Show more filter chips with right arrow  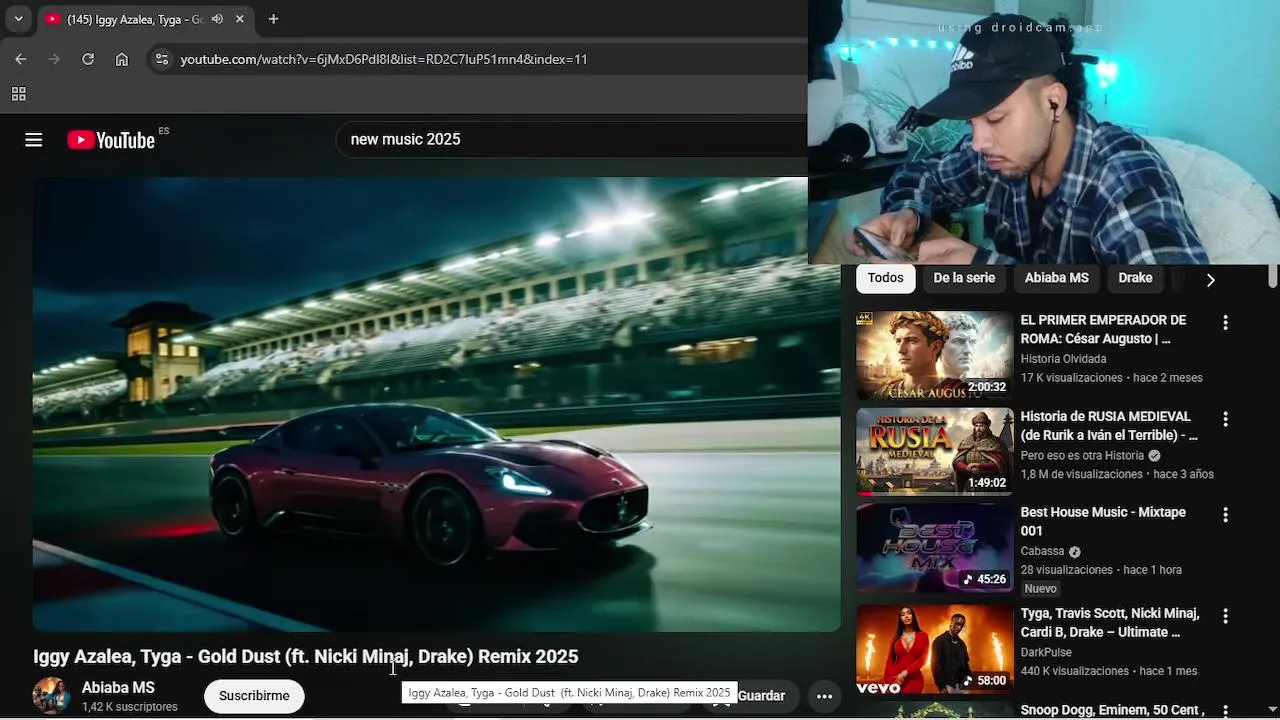(x=1210, y=280)
